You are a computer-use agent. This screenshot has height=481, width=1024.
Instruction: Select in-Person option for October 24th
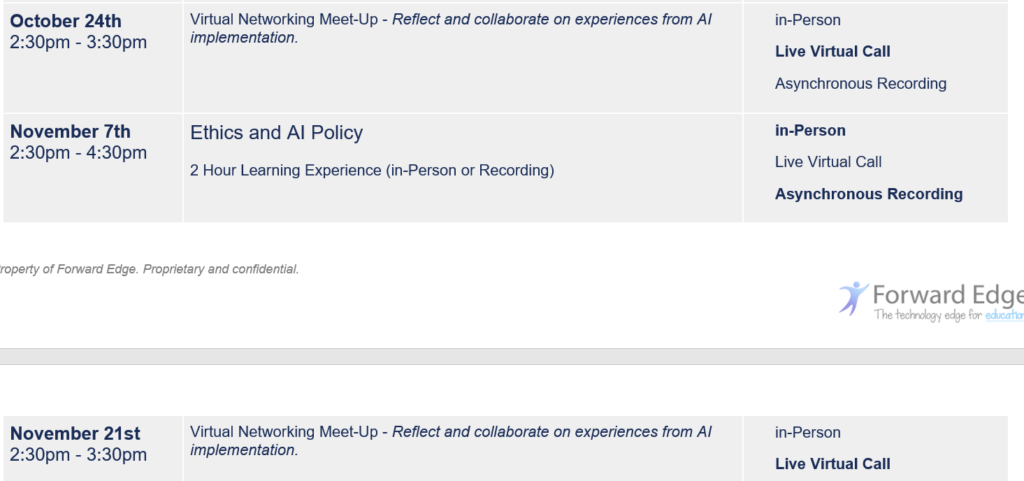coord(807,20)
